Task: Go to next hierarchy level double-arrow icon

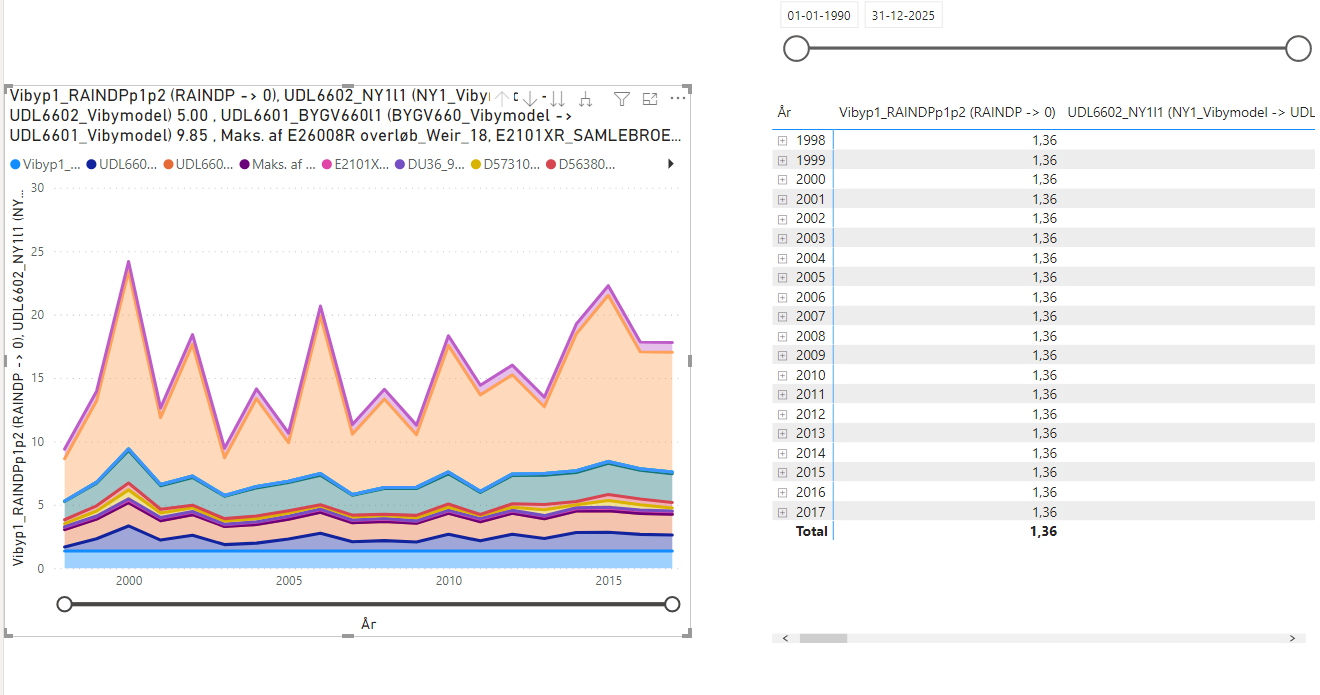Action: (558, 98)
